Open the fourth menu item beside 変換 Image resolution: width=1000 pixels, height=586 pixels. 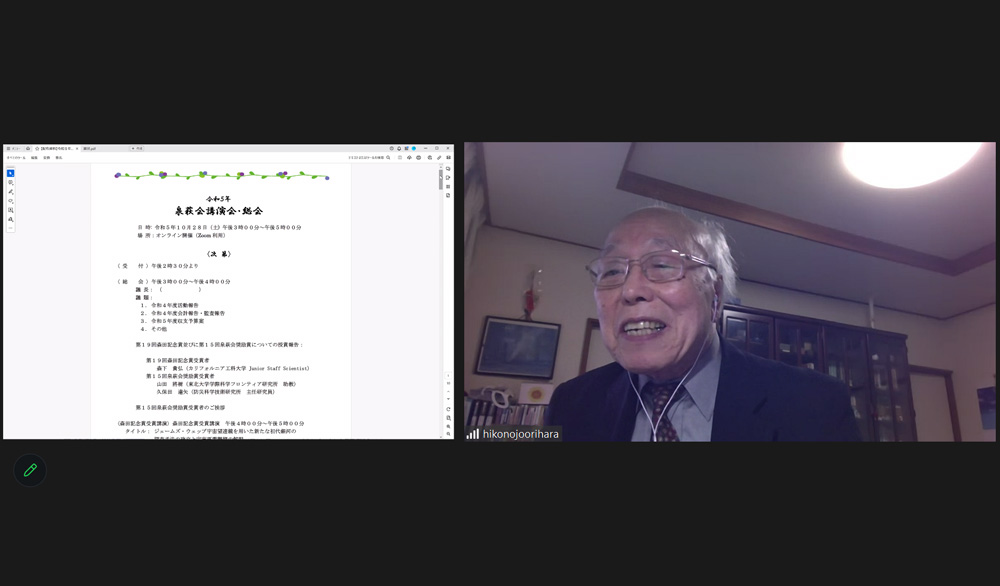point(59,157)
